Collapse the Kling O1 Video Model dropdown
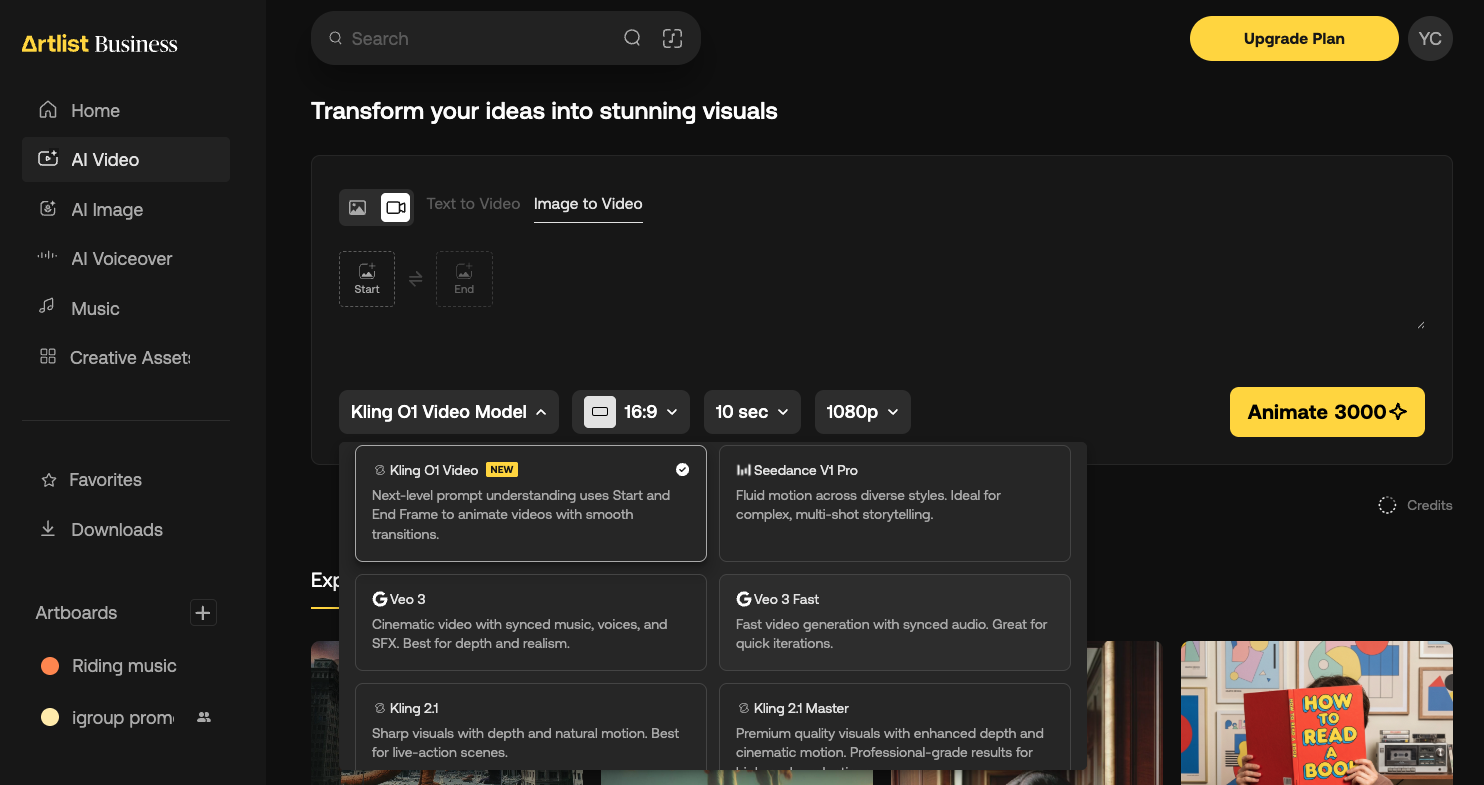The height and width of the screenshot is (785, 1484). (449, 412)
